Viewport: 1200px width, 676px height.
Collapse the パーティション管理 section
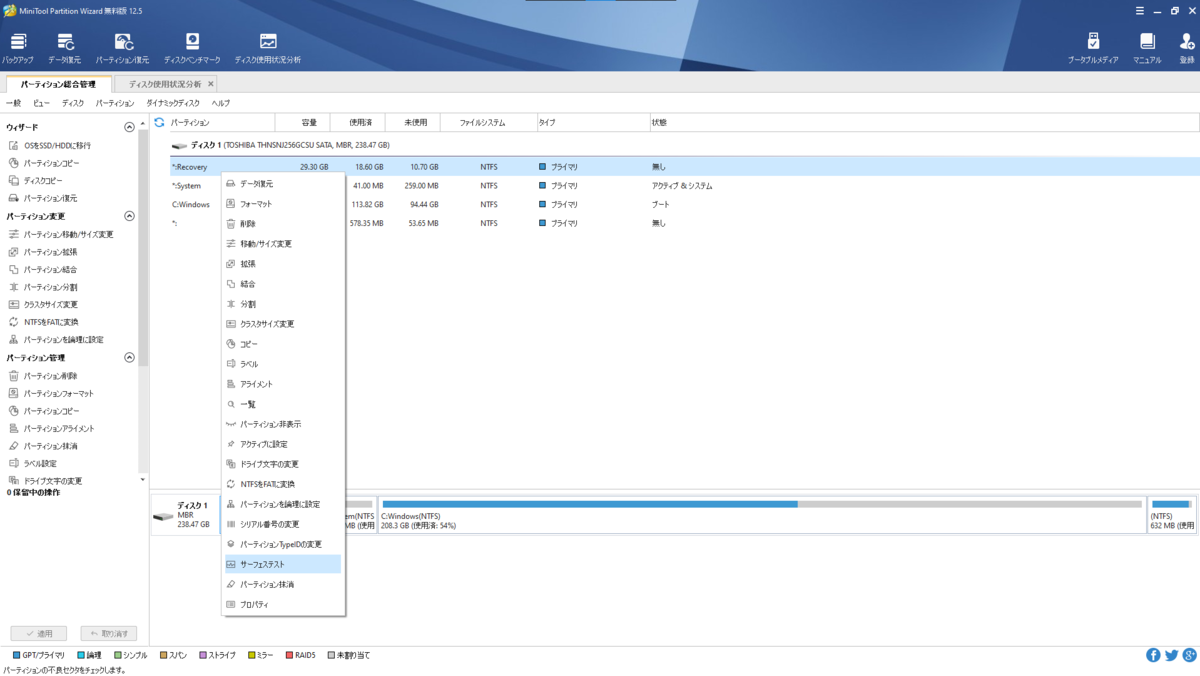point(129,357)
